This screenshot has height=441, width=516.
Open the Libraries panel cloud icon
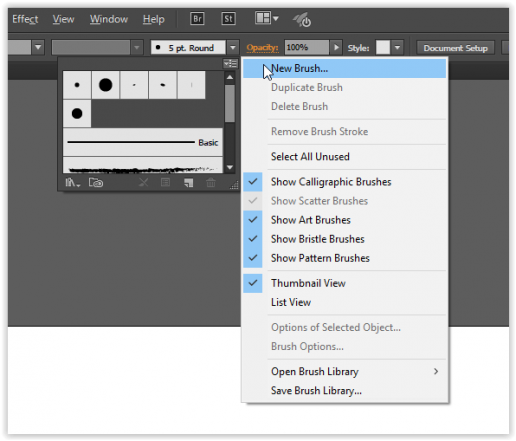click(96, 183)
